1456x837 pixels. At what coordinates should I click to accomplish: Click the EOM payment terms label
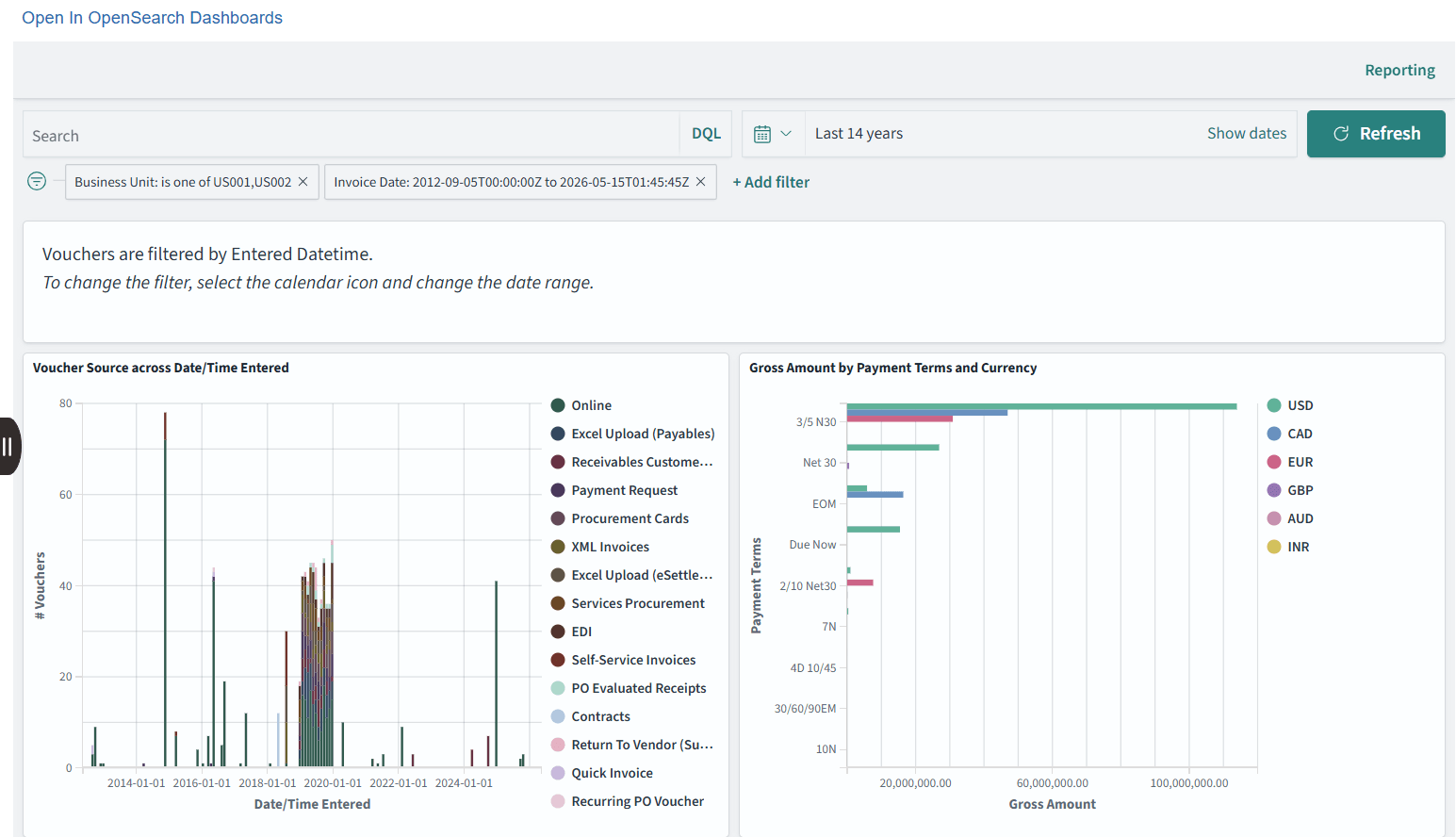824,504
